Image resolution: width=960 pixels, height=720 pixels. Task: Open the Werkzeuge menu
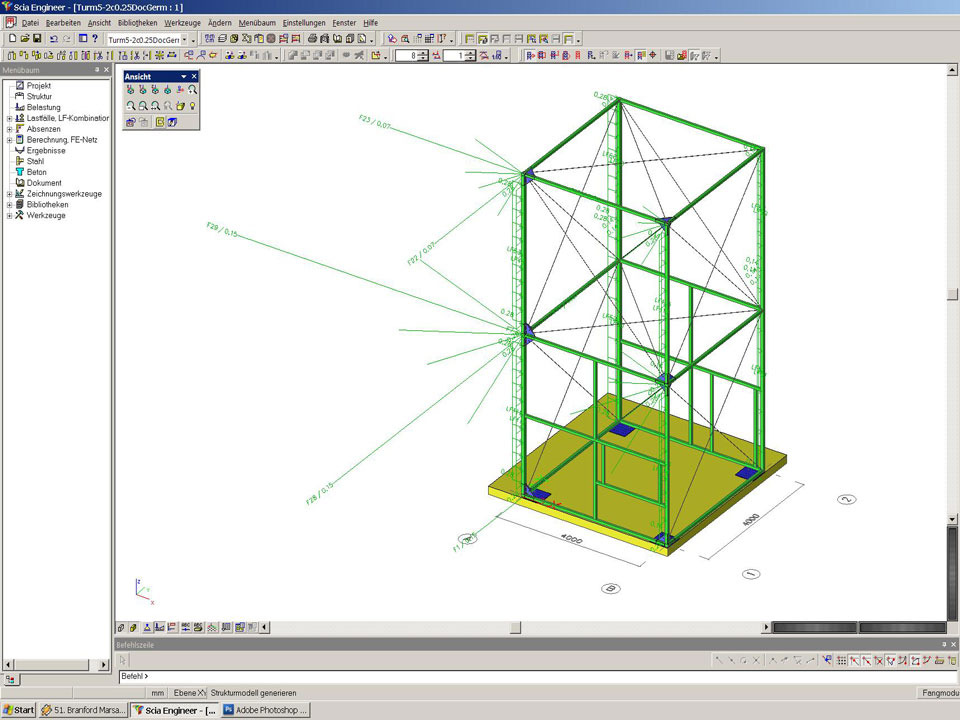point(182,22)
